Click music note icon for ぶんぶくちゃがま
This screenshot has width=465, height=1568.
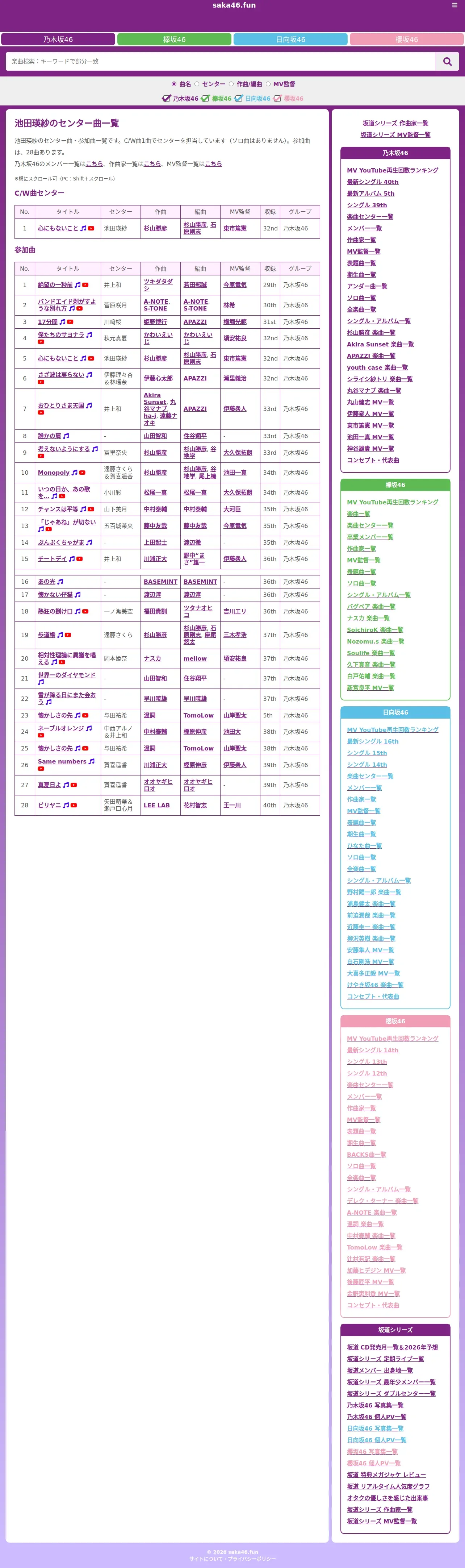(x=89, y=542)
